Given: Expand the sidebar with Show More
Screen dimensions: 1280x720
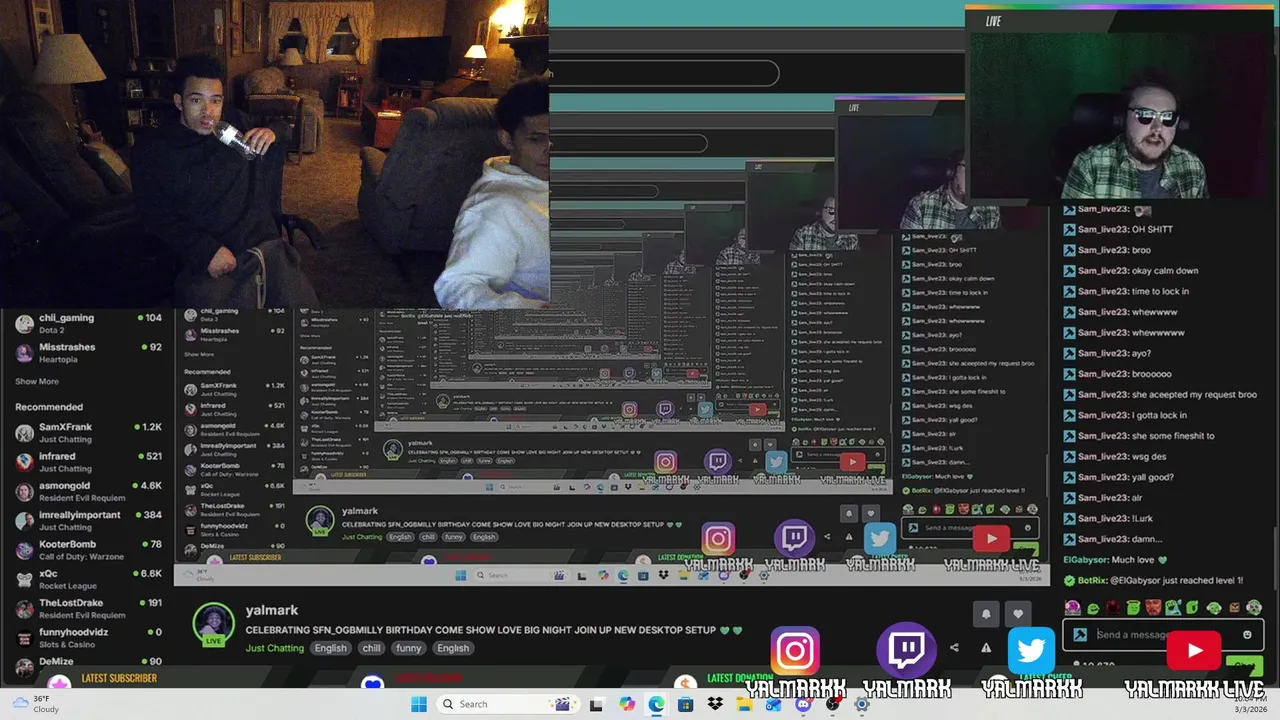Looking at the screenshot, I should click(37, 381).
